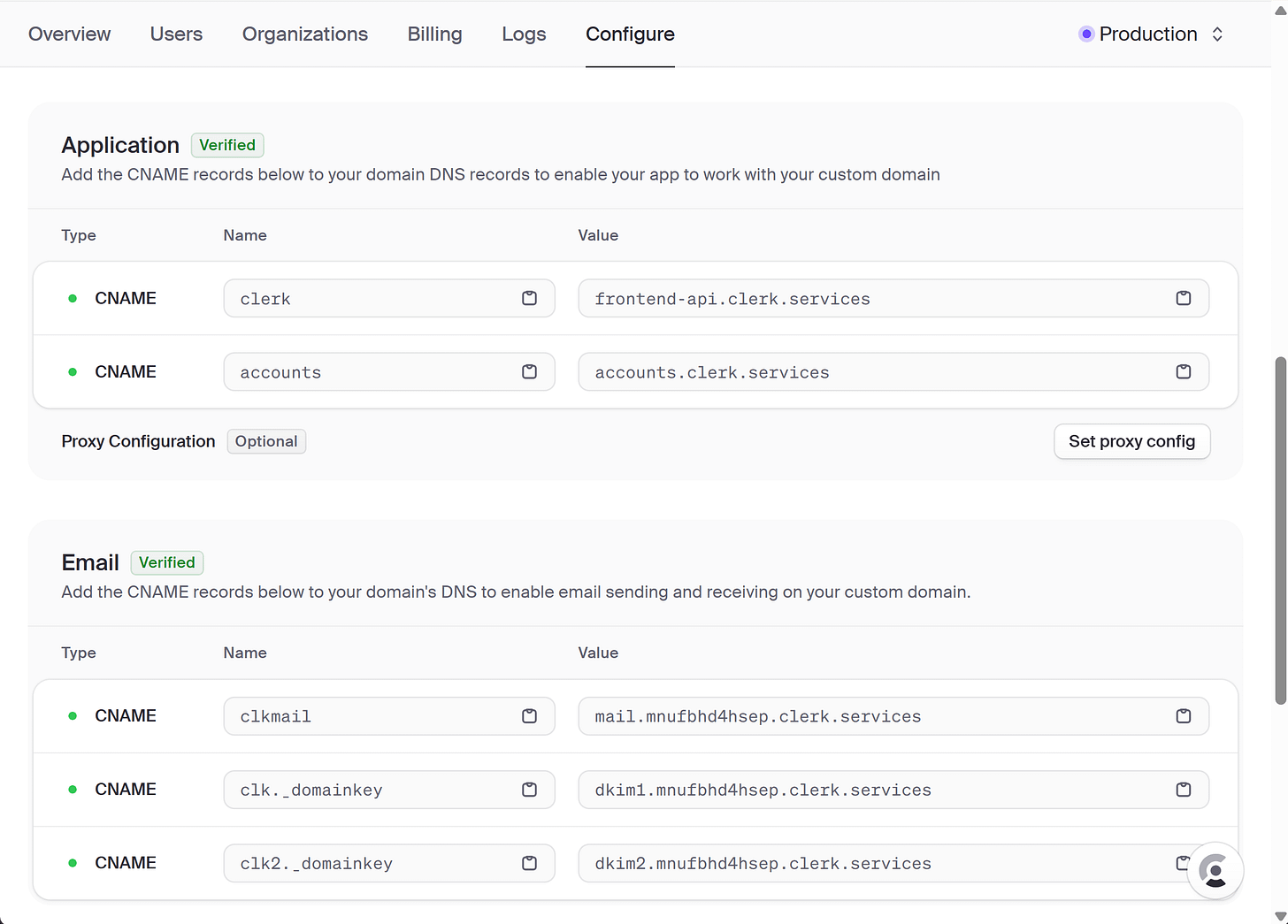Image resolution: width=1288 pixels, height=924 pixels.
Task: Click the mail.mnufbhd4hsep.clerk.services field
Action: [x=893, y=715]
